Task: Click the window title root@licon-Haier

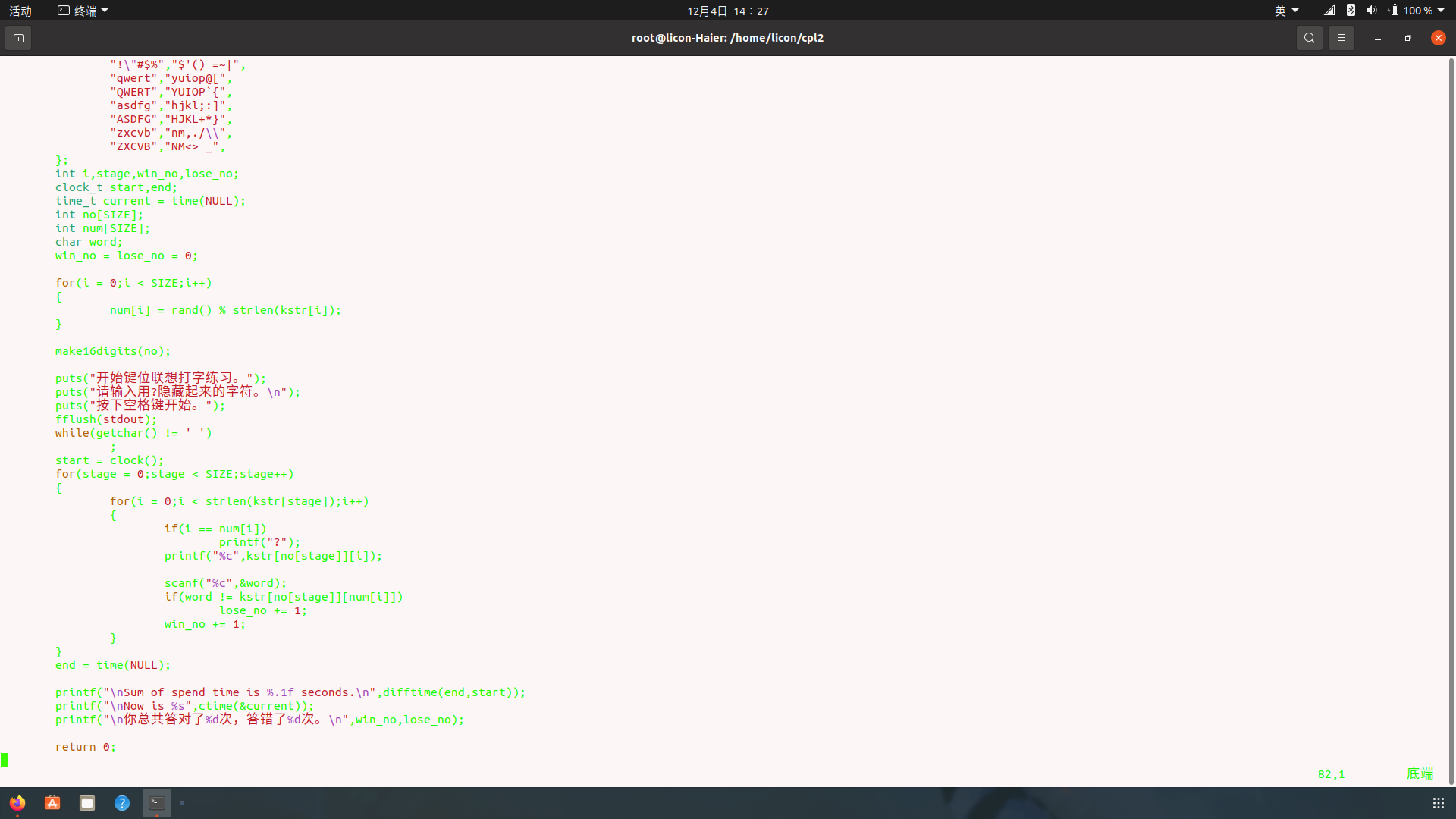Action: pos(727,38)
